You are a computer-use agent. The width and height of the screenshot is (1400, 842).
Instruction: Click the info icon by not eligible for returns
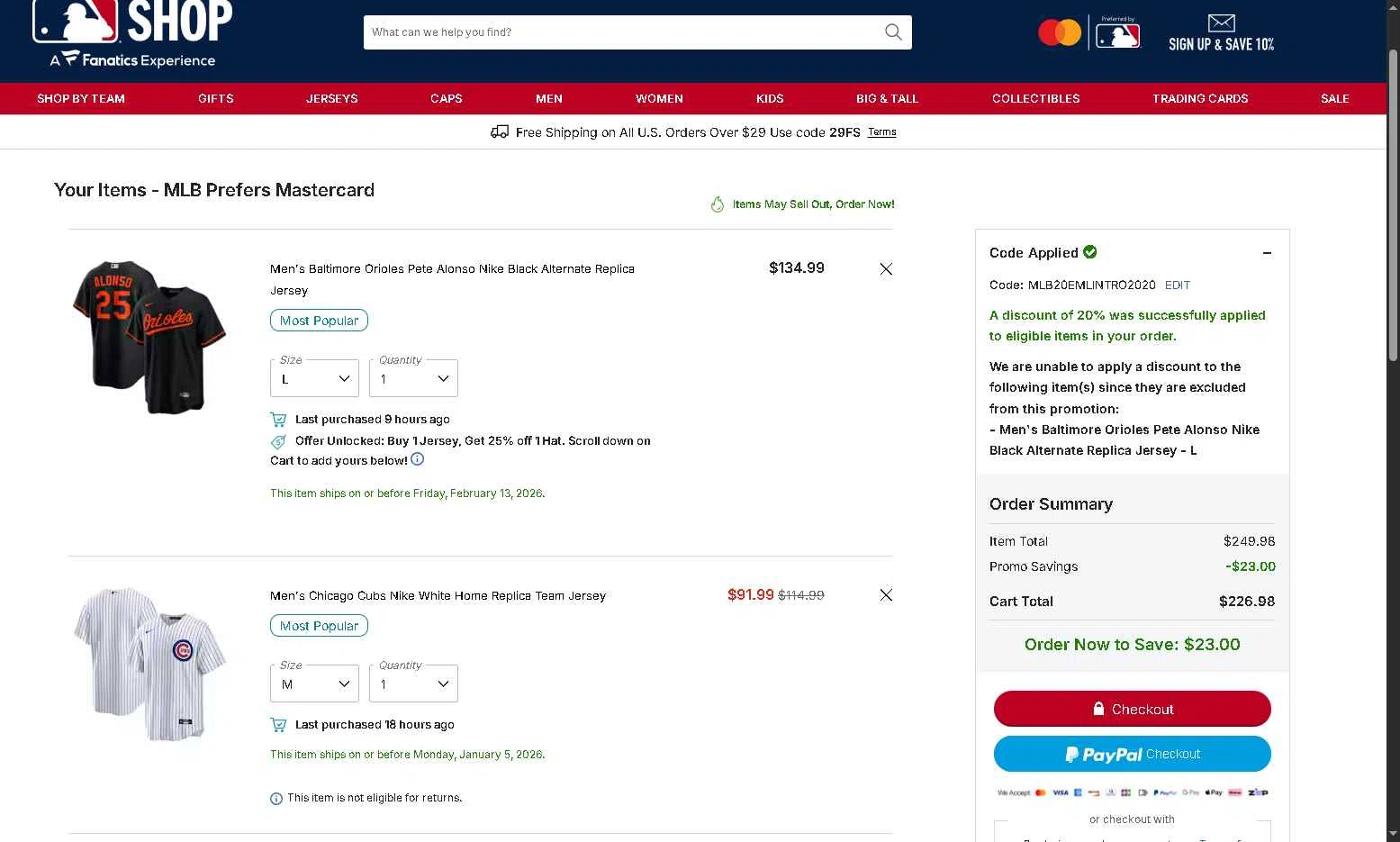tap(276, 799)
